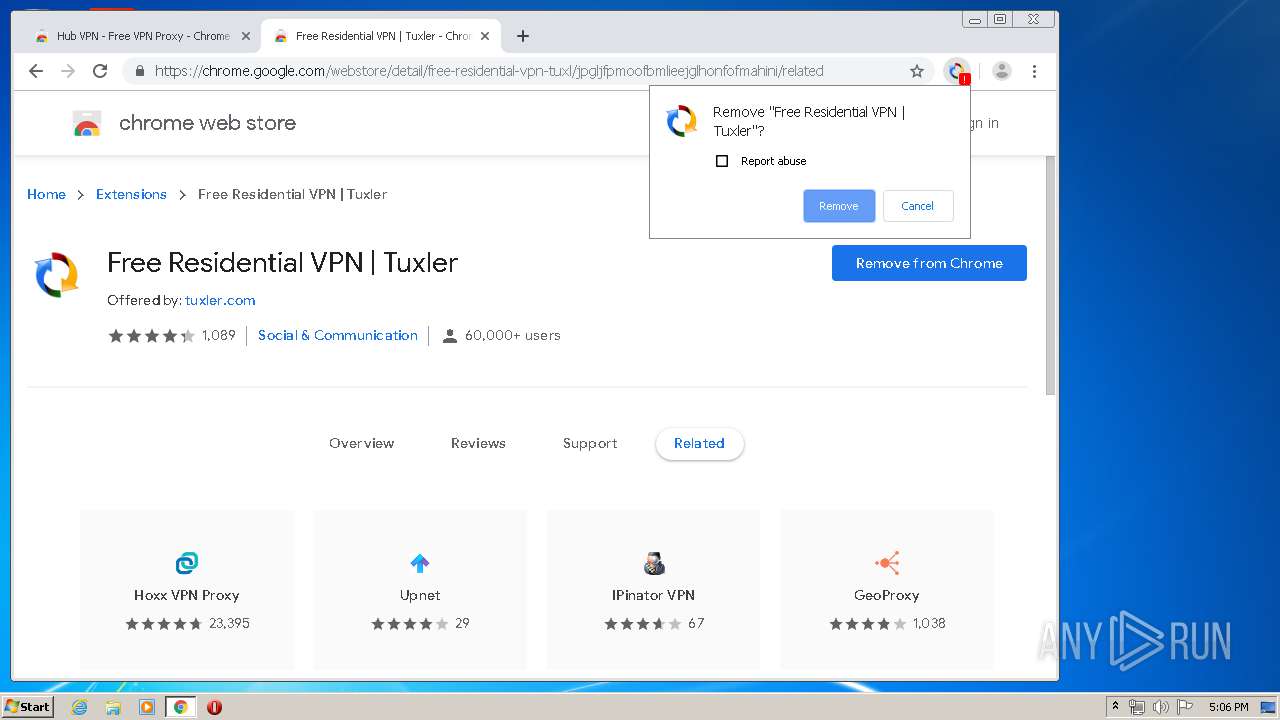The height and width of the screenshot is (720, 1280).
Task: Click the Chrome Web Store logo
Action: (x=87, y=123)
